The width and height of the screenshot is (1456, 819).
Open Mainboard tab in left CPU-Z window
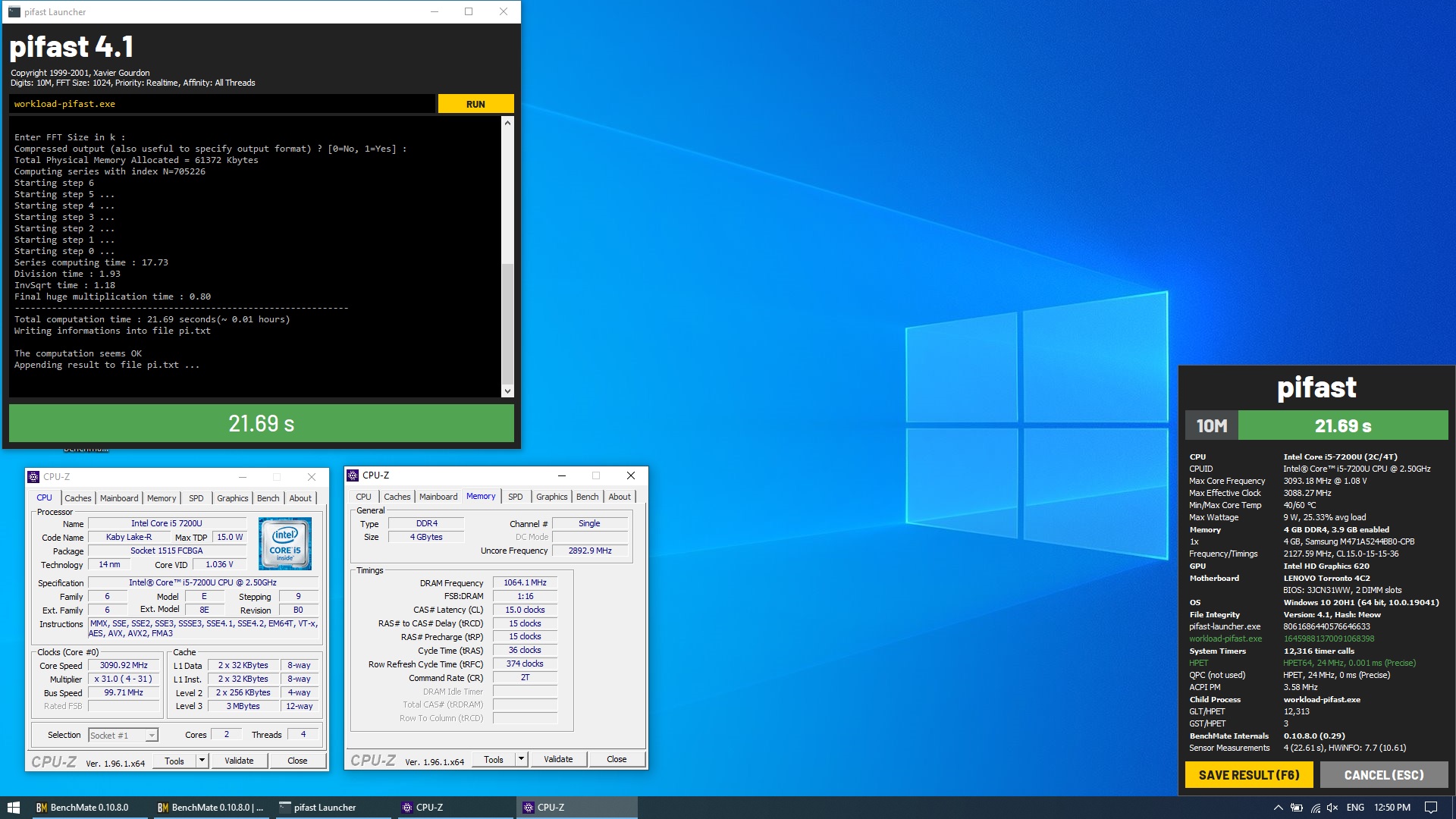point(119,498)
